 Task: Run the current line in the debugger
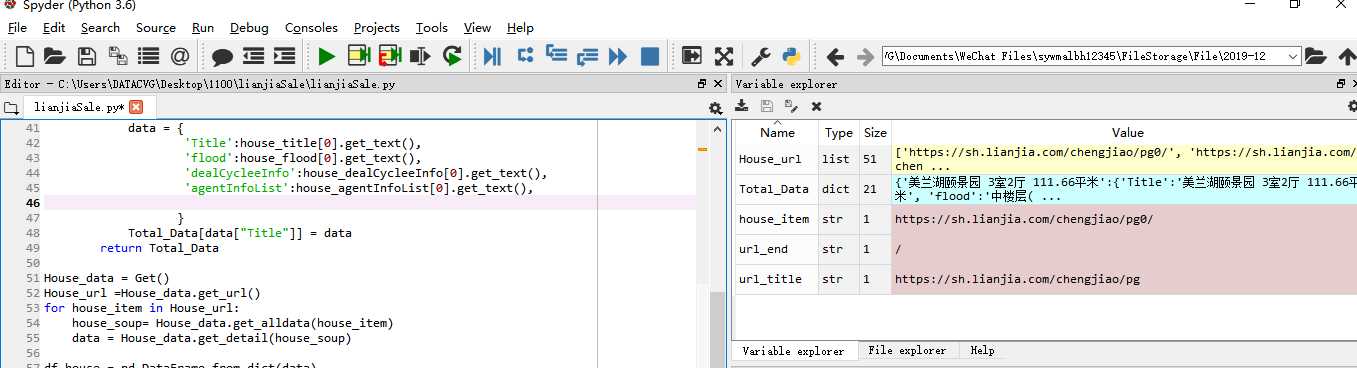pyautogui.click(x=525, y=56)
